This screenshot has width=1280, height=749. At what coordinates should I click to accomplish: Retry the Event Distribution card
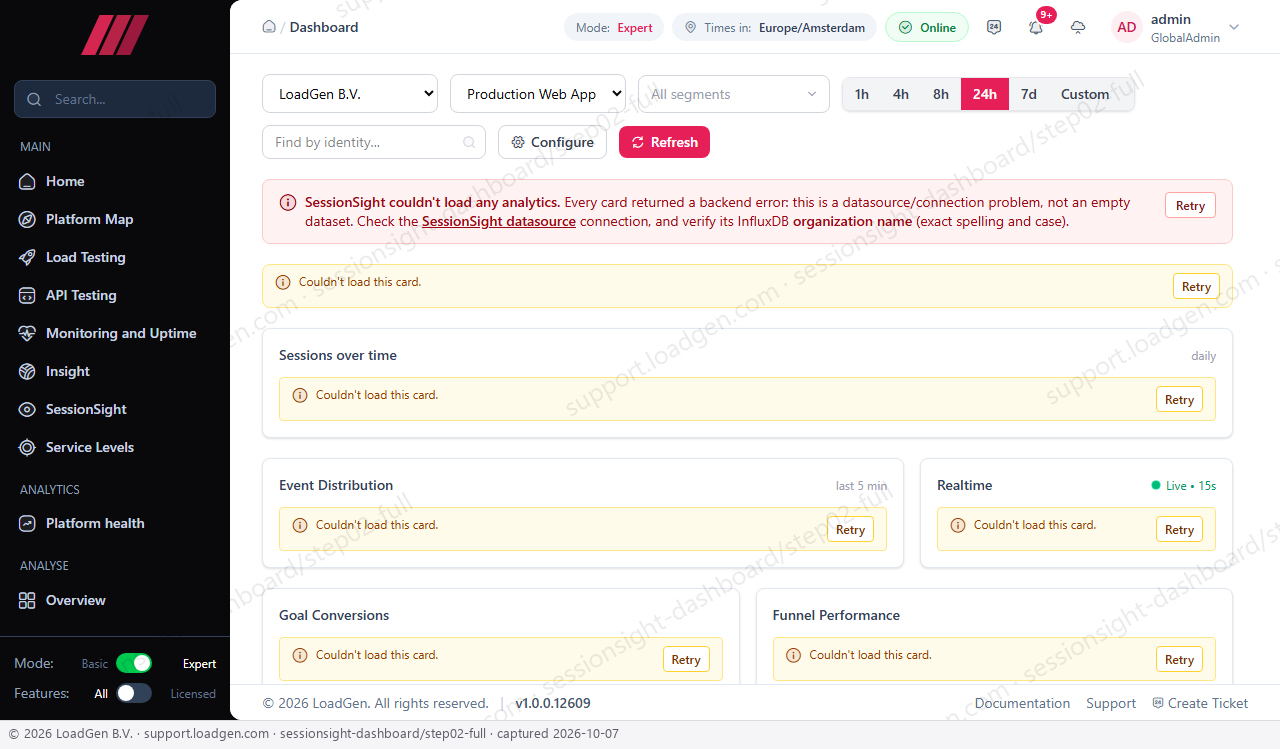(850, 530)
